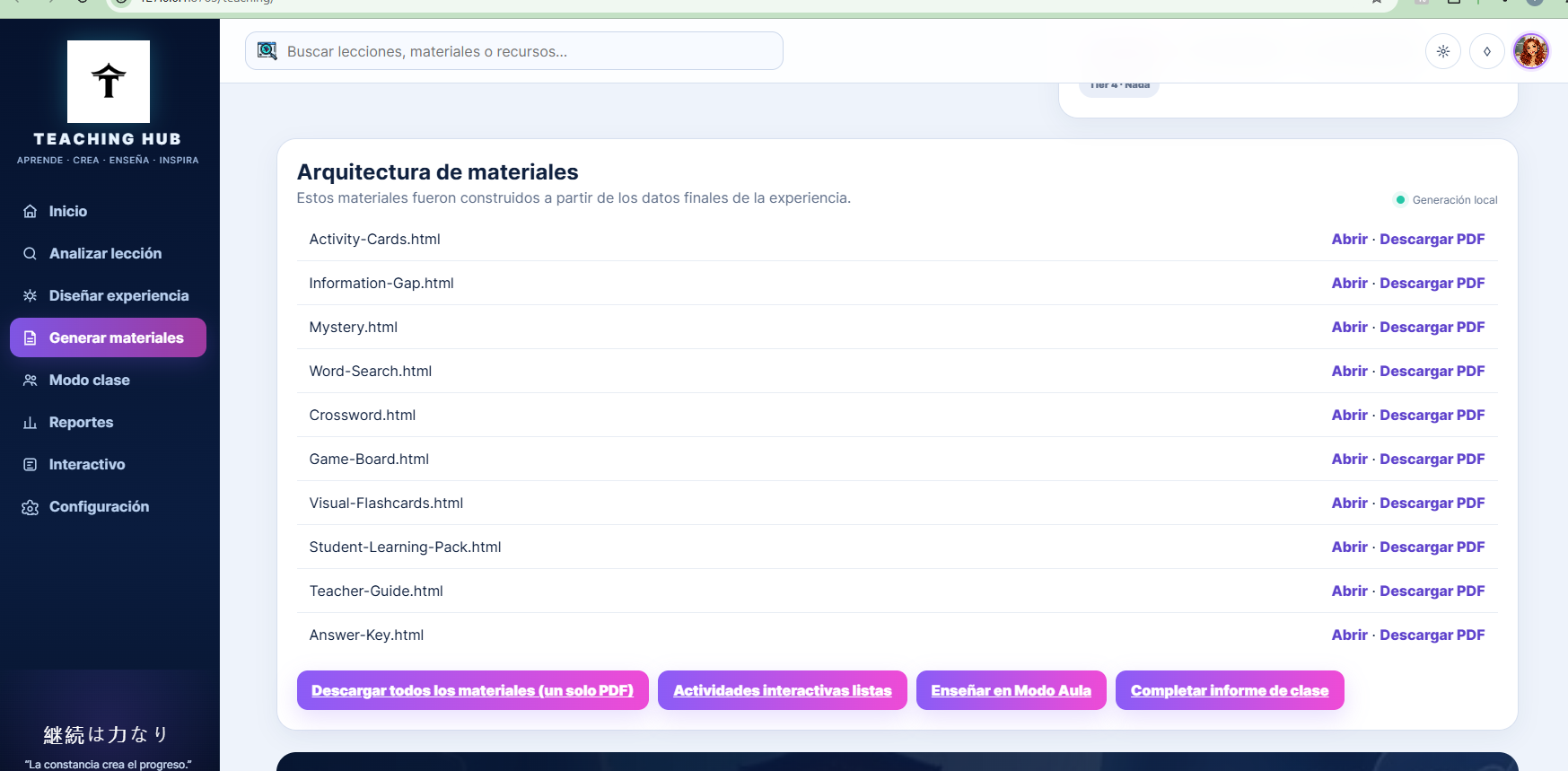The image size is (1568, 771).
Task: Click the Analizar lección magnifier icon
Action: pyautogui.click(x=31, y=253)
